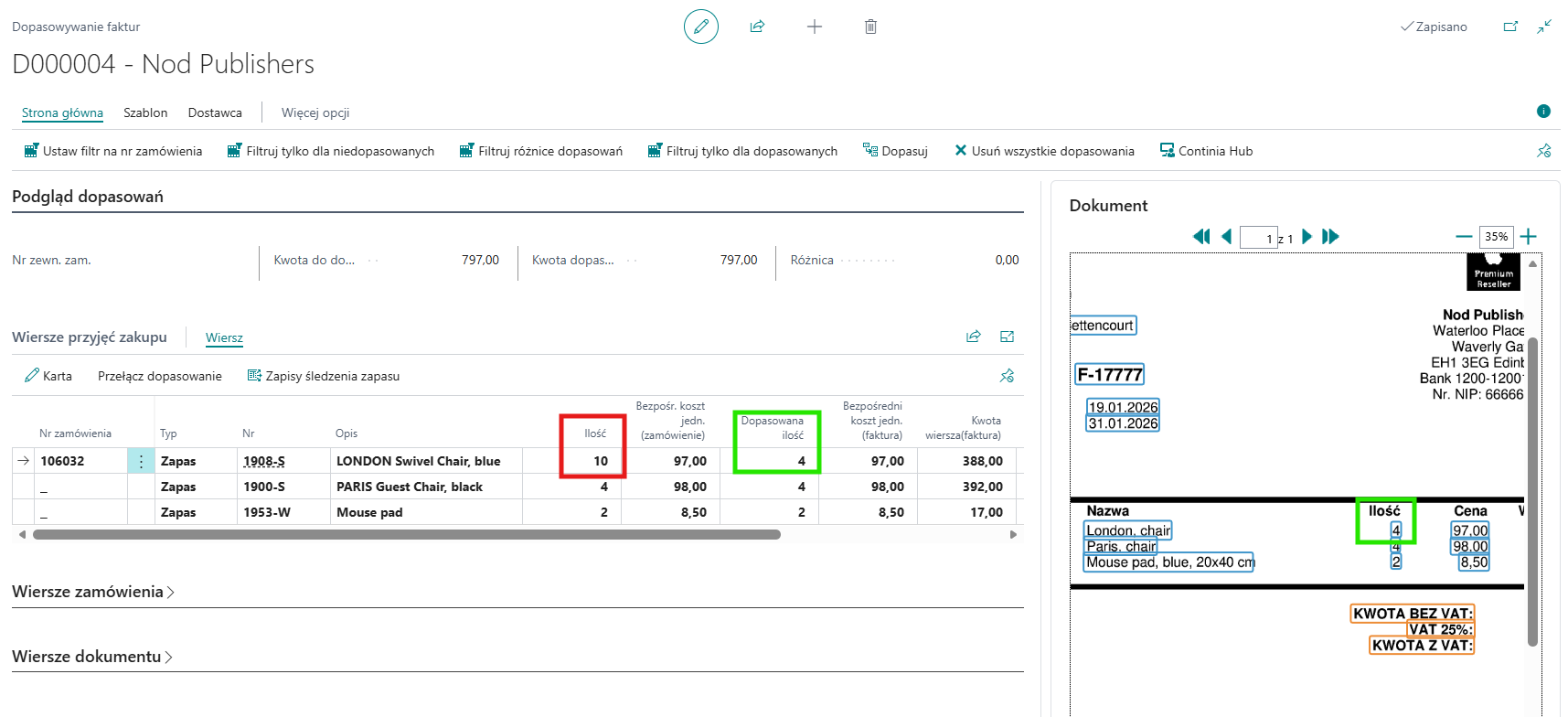Zoom out the document with minus
Image resolution: width=1568 pixels, height=717 pixels.
[x=1464, y=236]
